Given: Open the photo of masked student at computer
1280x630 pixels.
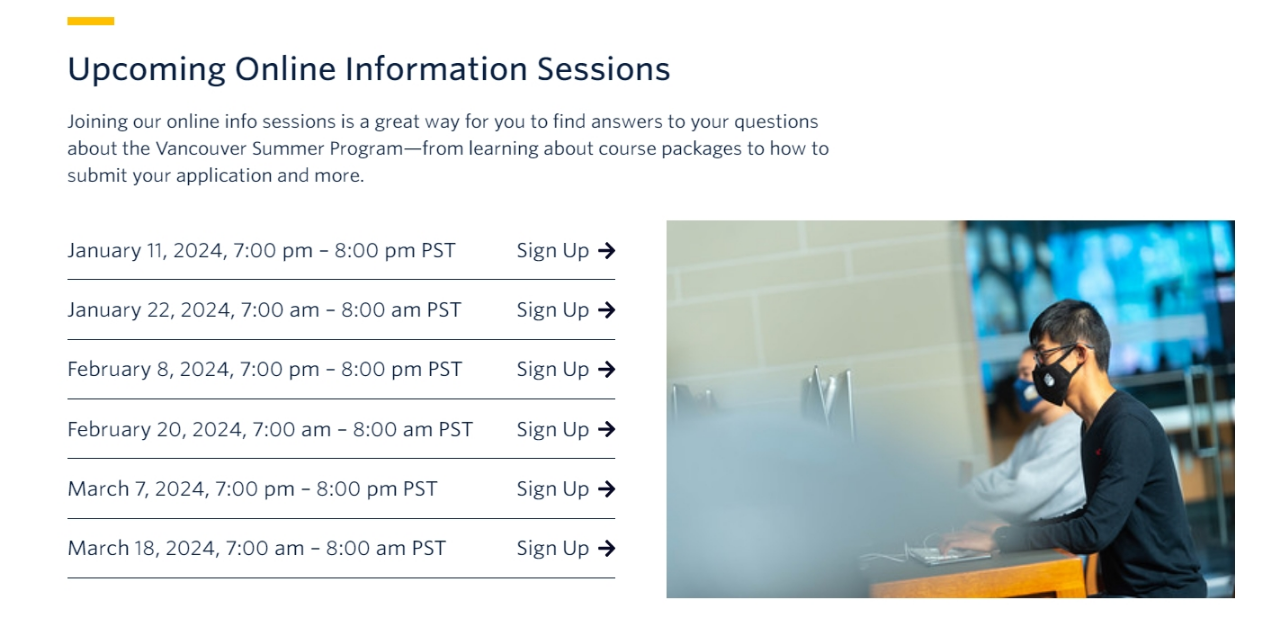Looking at the screenshot, I should (x=950, y=409).
